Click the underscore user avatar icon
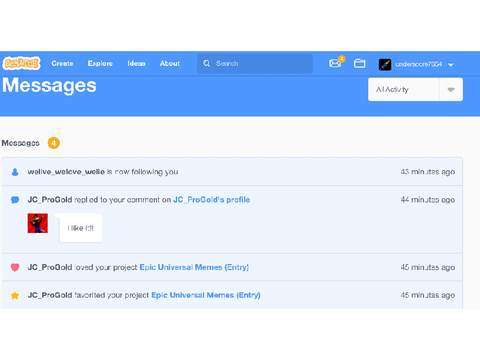Viewport: 480px width, 360px height. pyautogui.click(x=385, y=64)
